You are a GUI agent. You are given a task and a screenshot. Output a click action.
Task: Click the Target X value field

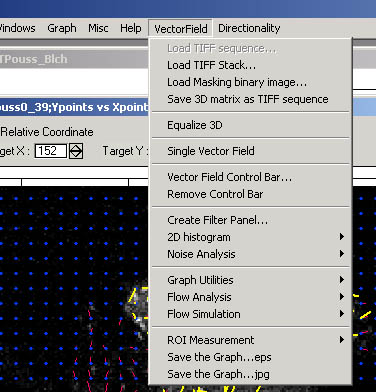pyautogui.click(x=51, y=151)
